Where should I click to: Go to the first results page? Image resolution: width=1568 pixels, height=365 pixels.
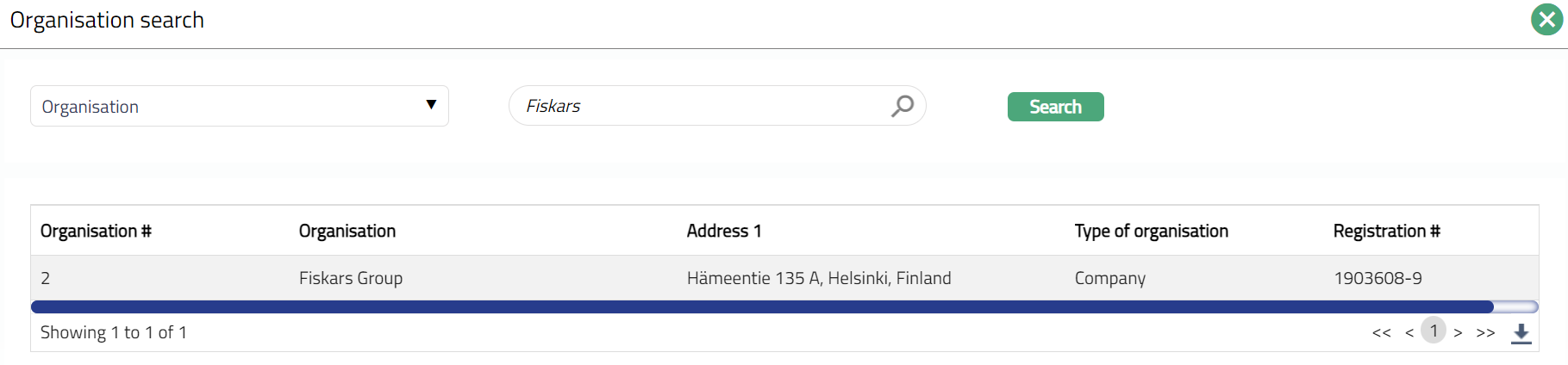1381,333
